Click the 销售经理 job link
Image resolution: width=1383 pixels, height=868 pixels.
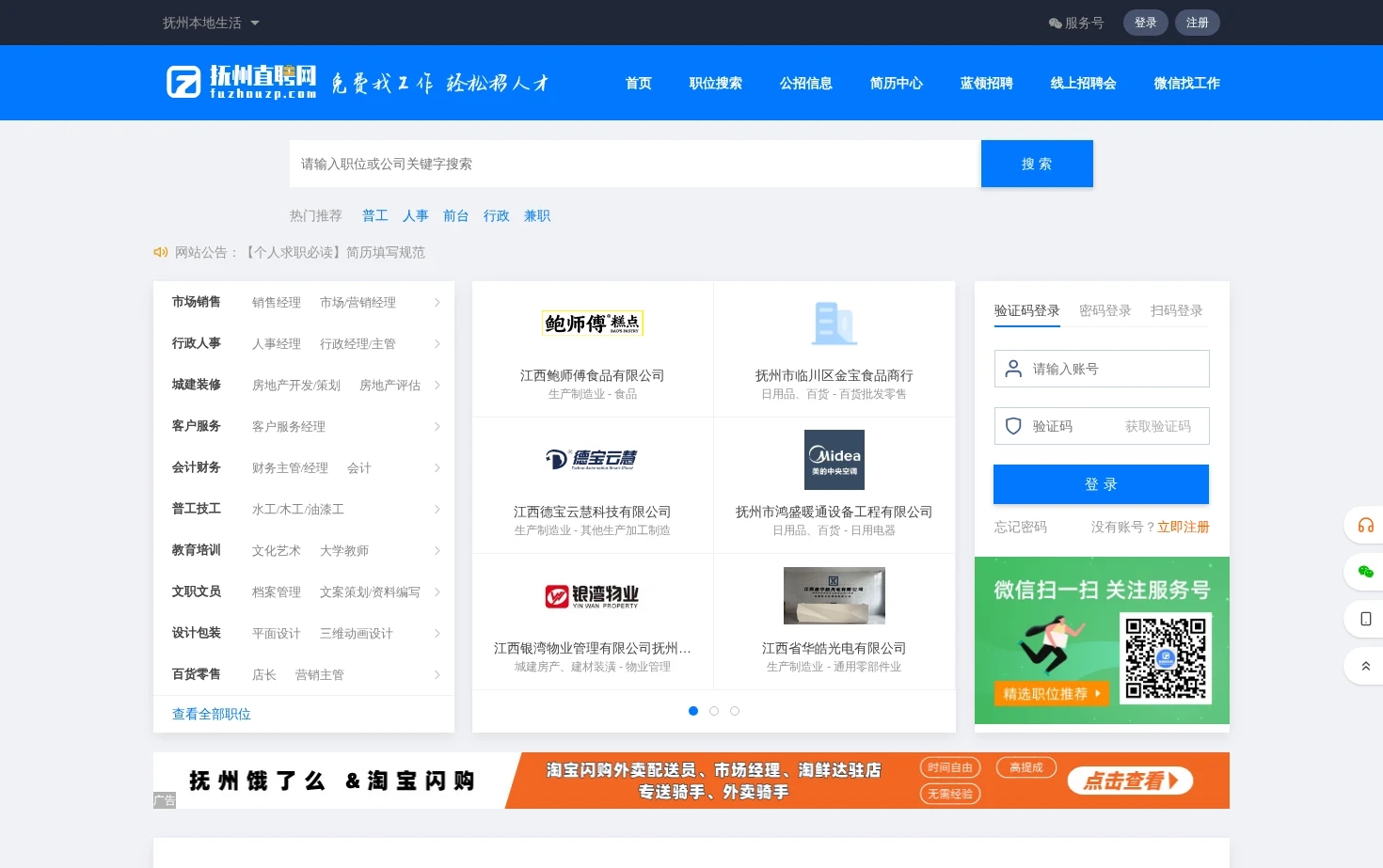277,302
